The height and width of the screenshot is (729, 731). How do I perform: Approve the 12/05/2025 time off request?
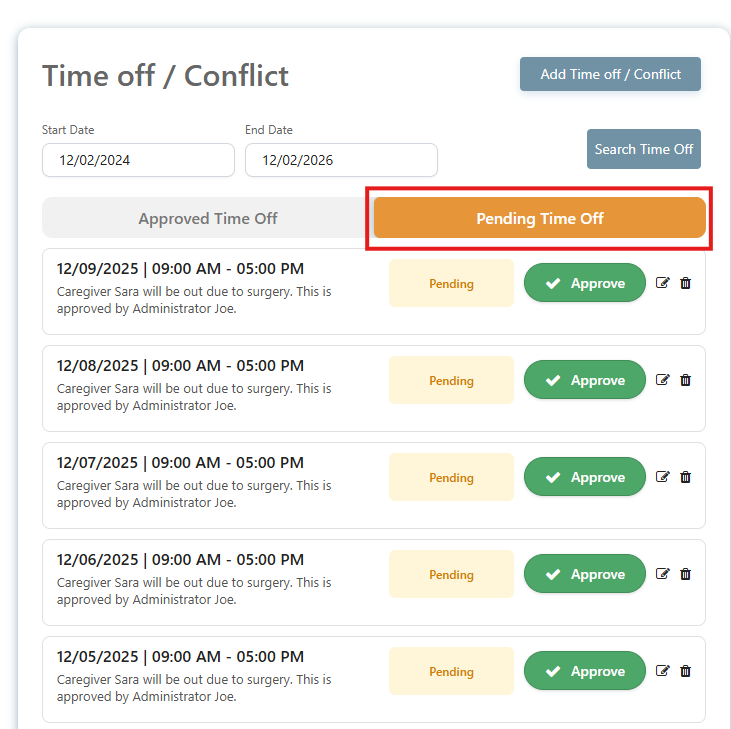(585, 671)
